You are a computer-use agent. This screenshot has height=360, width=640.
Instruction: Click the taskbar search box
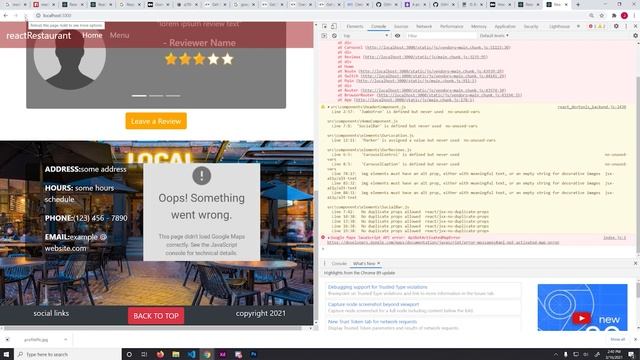67,354
